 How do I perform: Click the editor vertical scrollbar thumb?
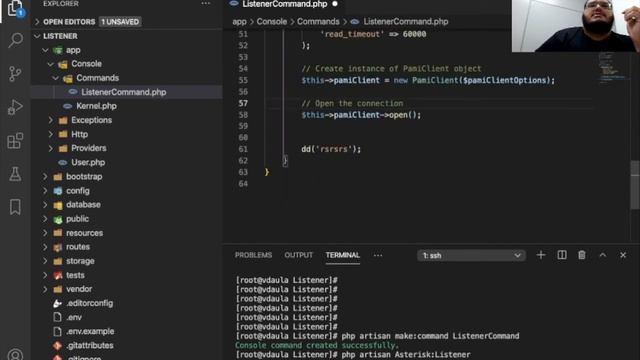tap(635, 184)
